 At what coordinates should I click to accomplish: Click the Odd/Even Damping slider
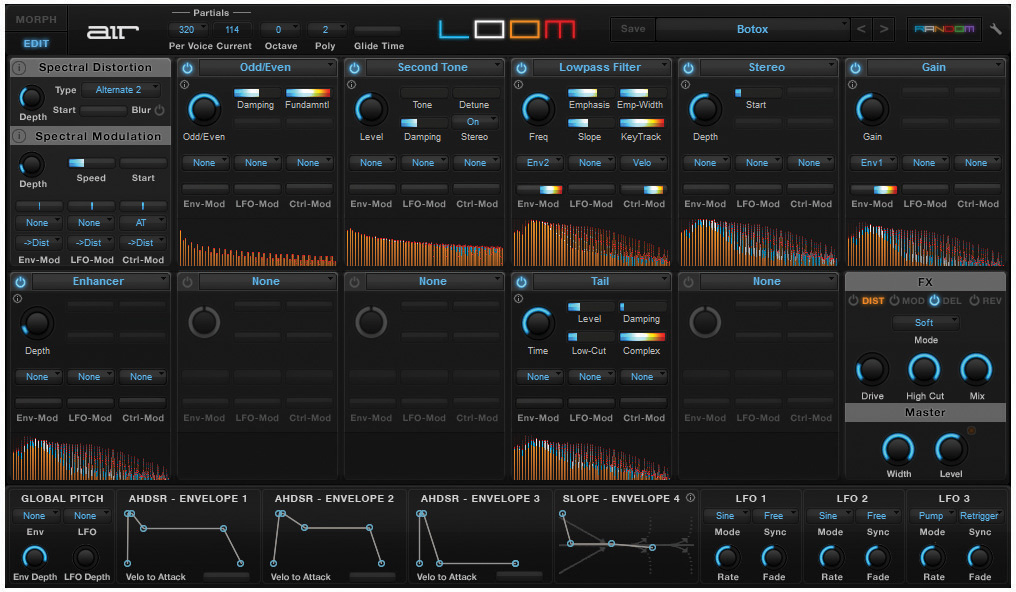(x=255, y=93)
